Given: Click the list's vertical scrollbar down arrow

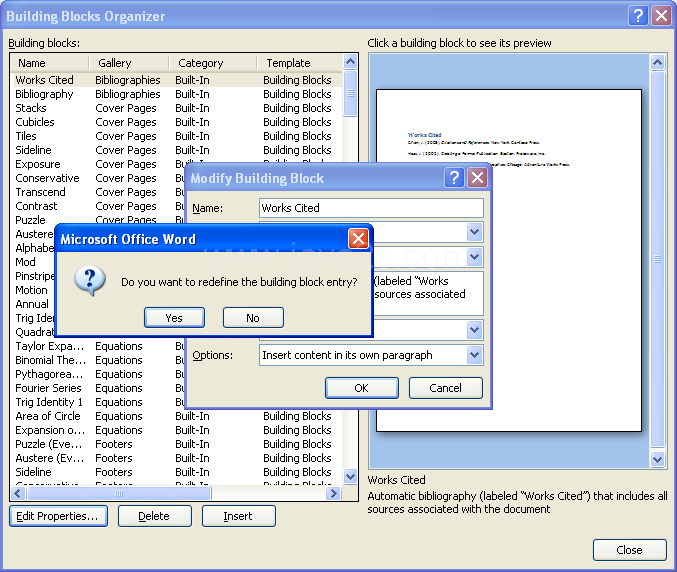Looking at the screenshot, I should point(350,477).
